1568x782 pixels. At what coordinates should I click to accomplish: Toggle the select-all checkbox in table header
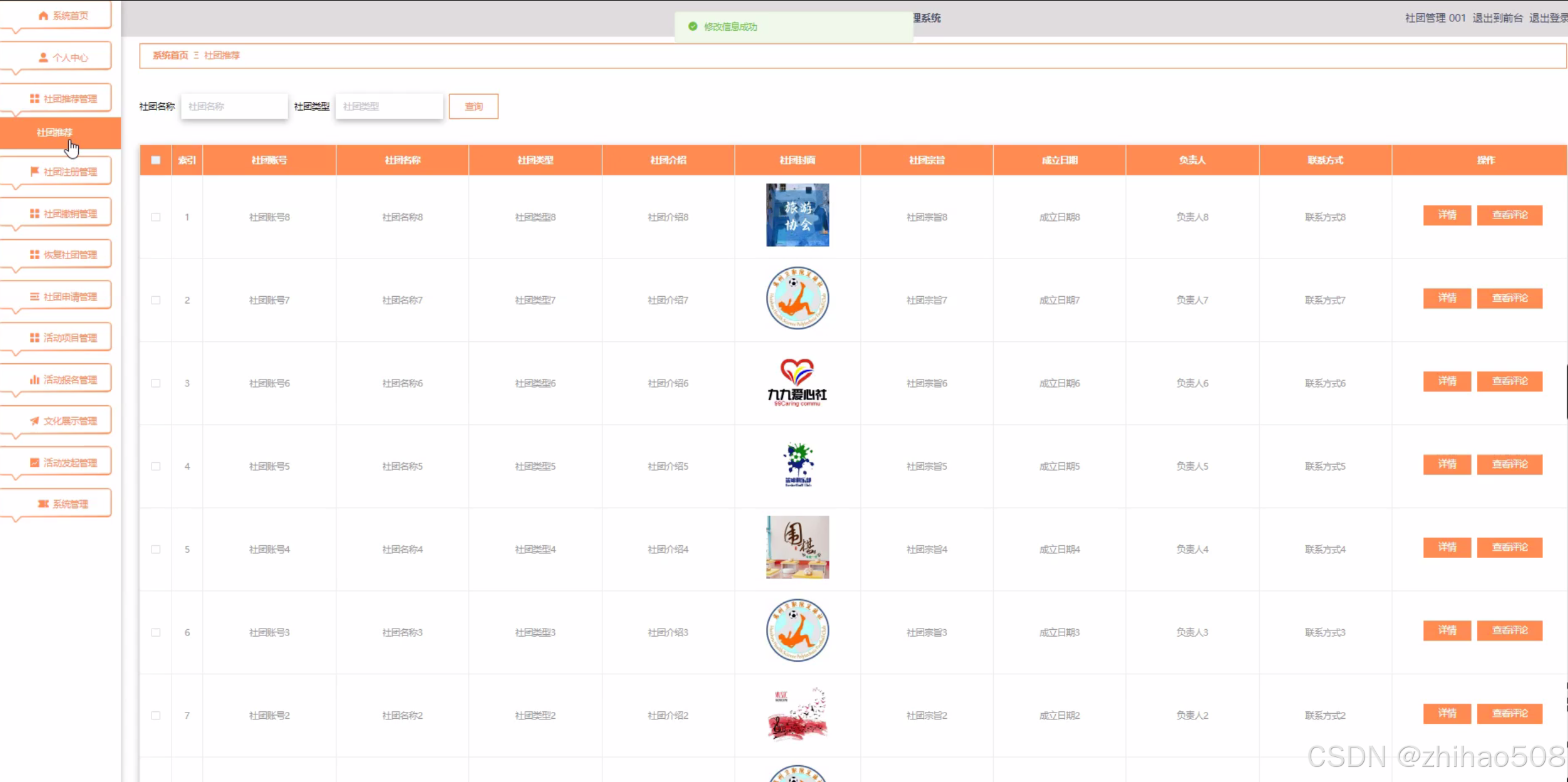(x=156, y=160)
